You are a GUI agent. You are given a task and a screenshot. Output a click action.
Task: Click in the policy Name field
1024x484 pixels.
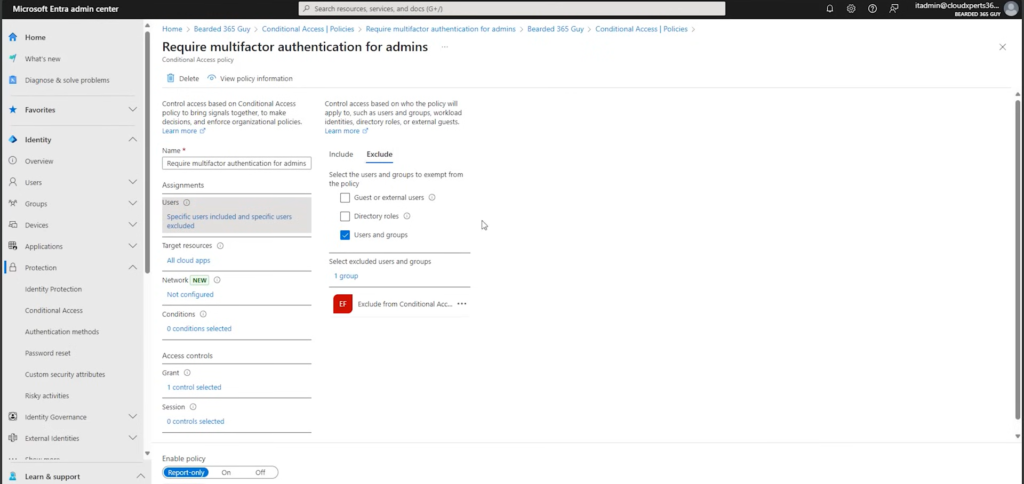(236, 163)
